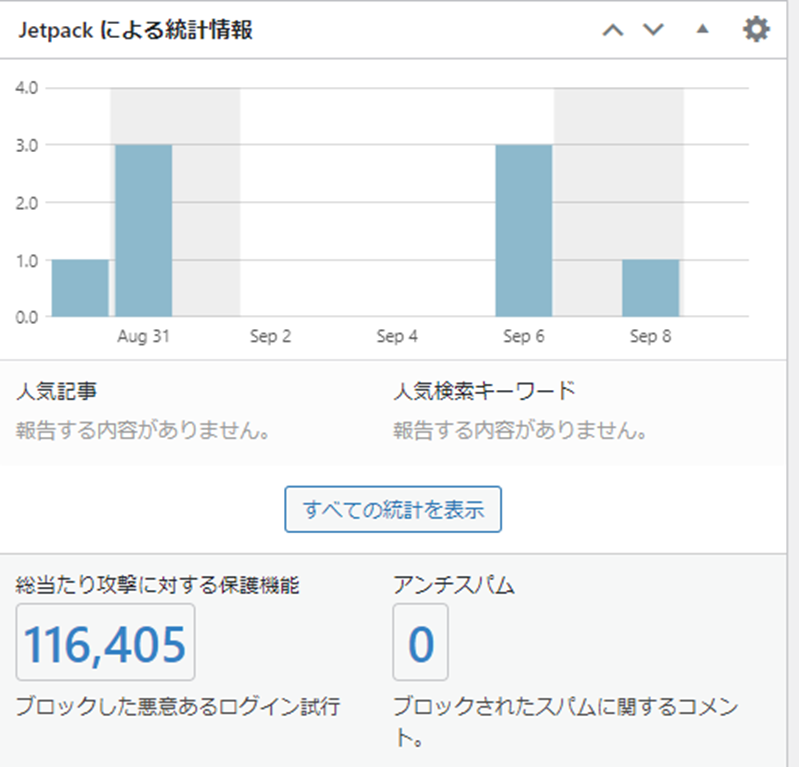Viewport: 799px width, 767px height.
Task: Click the アンチスパム label
Action: click(x=454, y=586)
